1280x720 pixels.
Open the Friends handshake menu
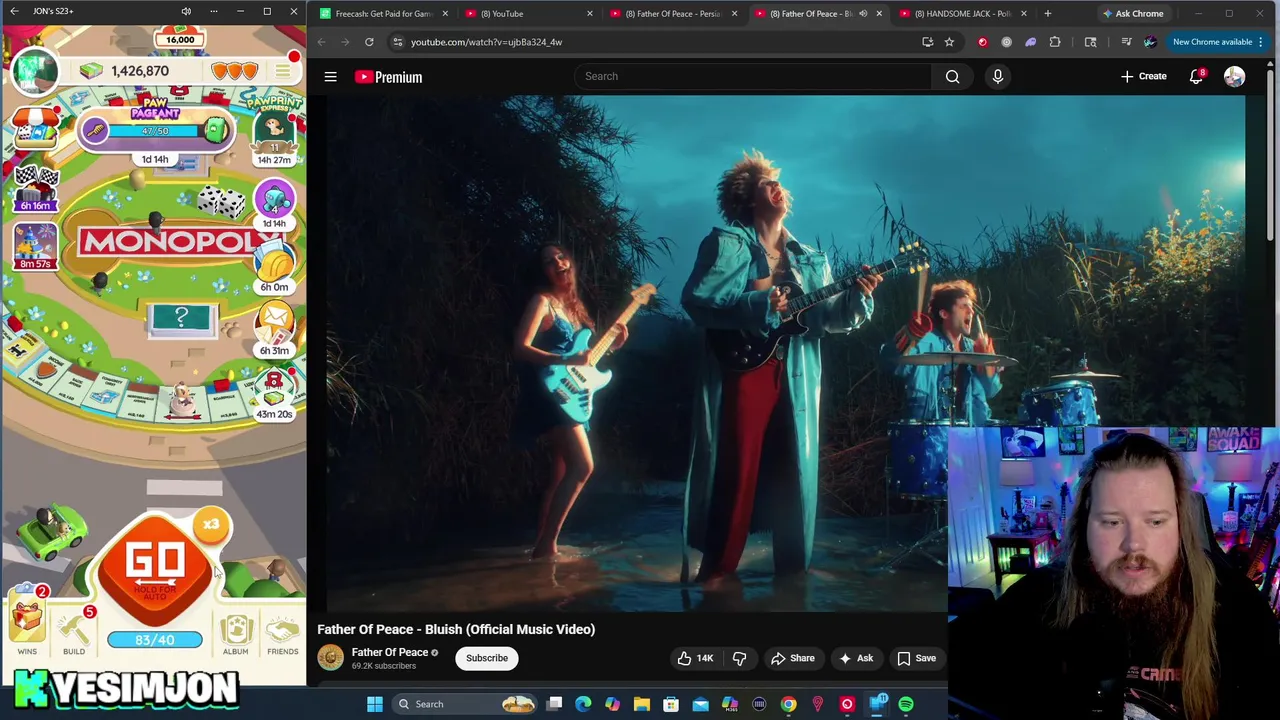click(283, 634)
